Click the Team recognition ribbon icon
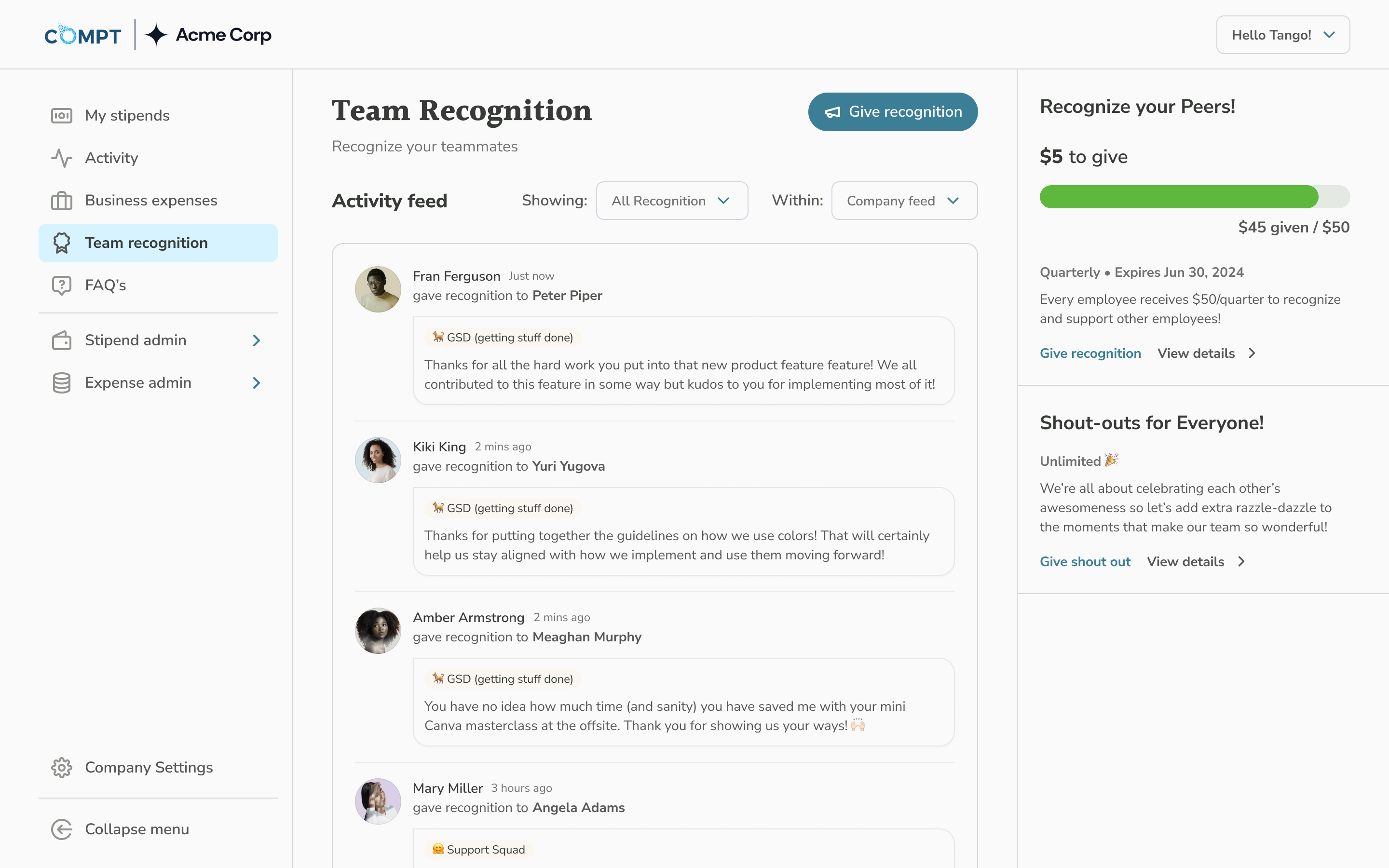 (61, 243)
